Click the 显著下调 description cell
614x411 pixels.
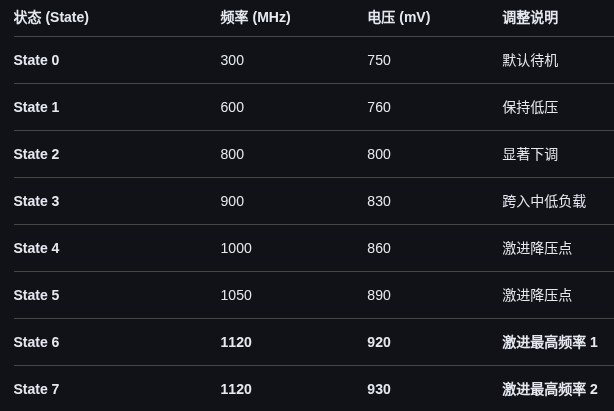(530, 154)
